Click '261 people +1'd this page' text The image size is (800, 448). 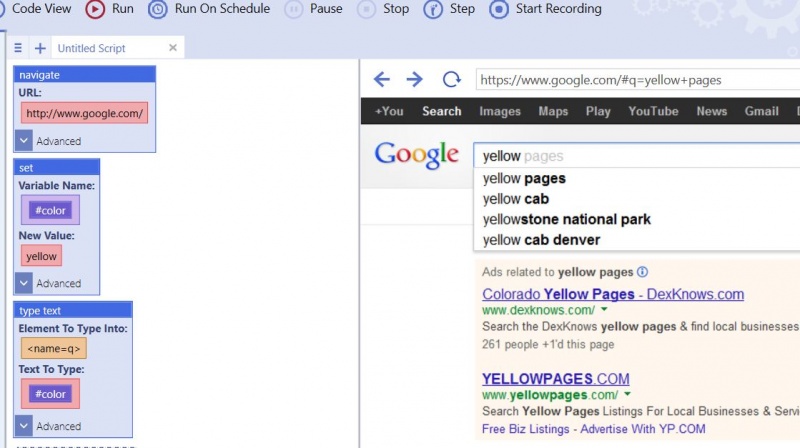click(548, 344)
